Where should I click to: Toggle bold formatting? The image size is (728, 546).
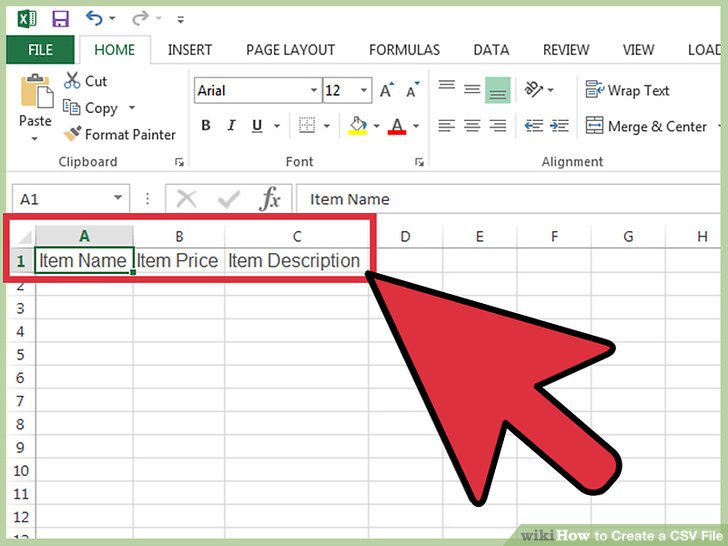(x=206, y=125)
